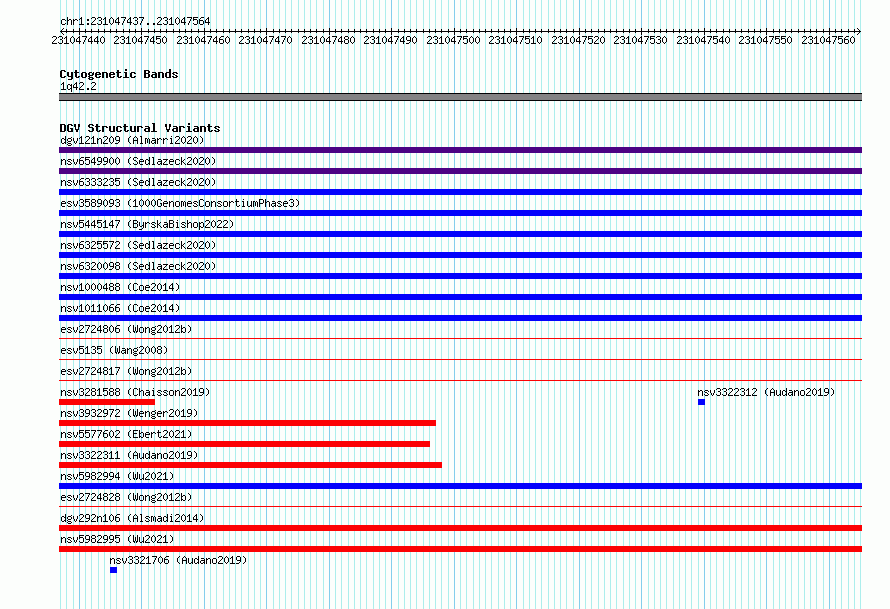The image size is (890, 609).
Task: Open variant nsv1000488 (Coe2014) label
Action: 120,287
